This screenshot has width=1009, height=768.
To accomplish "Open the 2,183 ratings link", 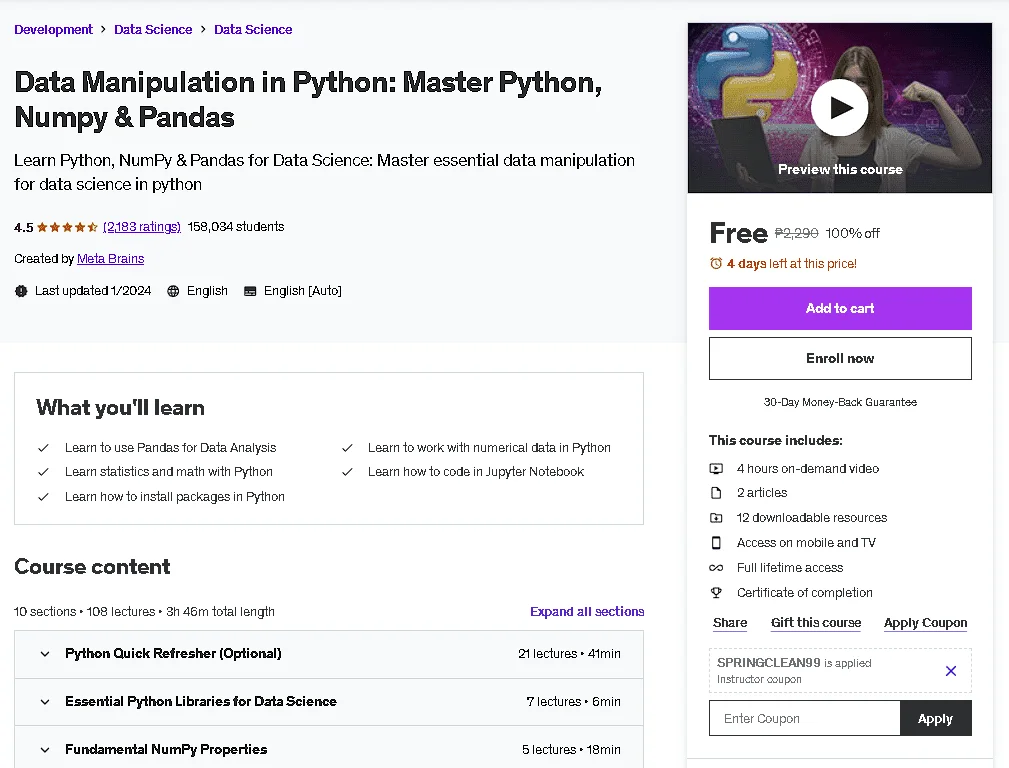I will tap(142, 227).
